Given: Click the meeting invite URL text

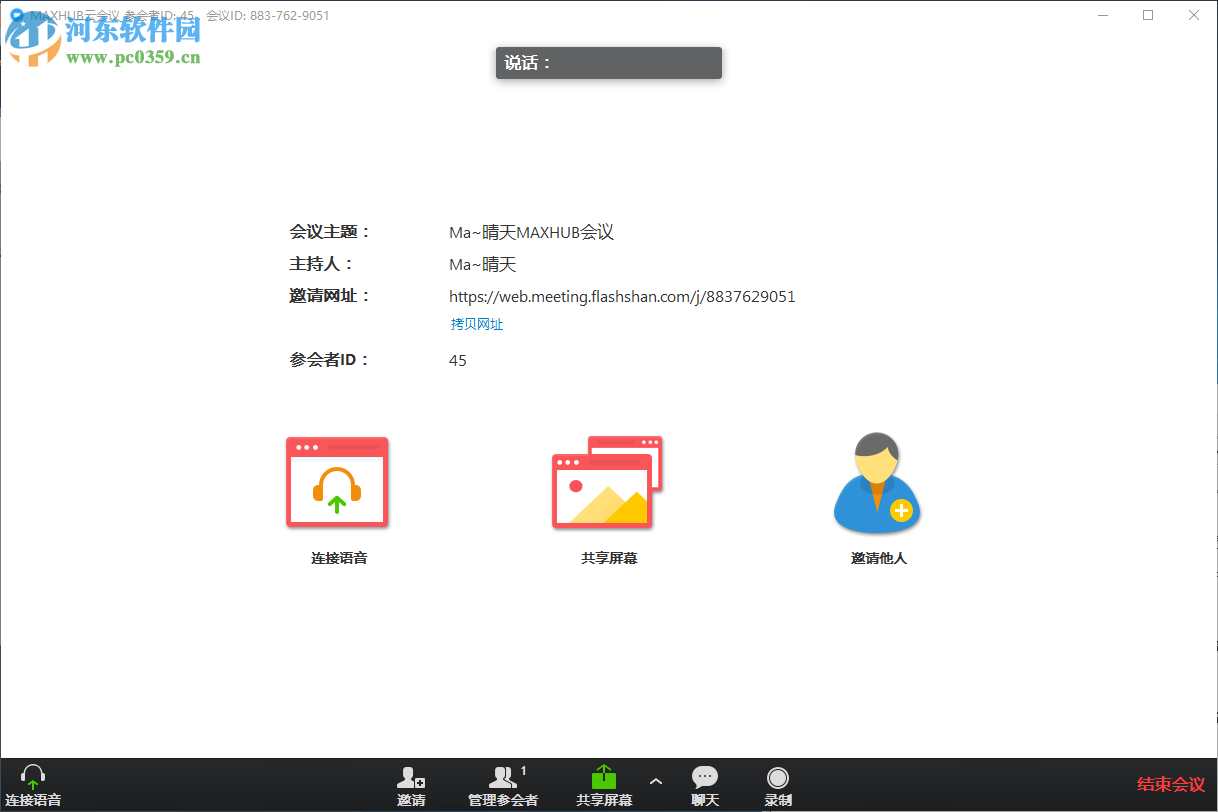Looking at the screenshot, I should (x=621, y=296).
